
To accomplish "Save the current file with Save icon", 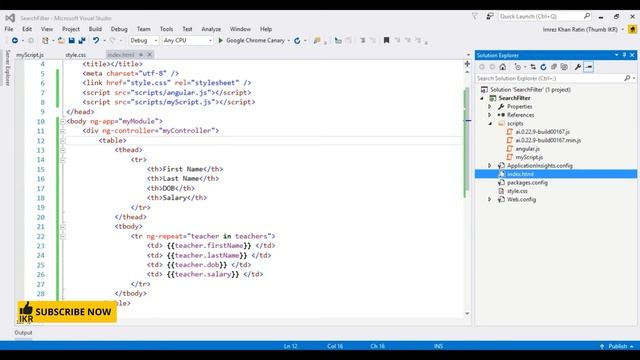I will click(x=71, y=40).
